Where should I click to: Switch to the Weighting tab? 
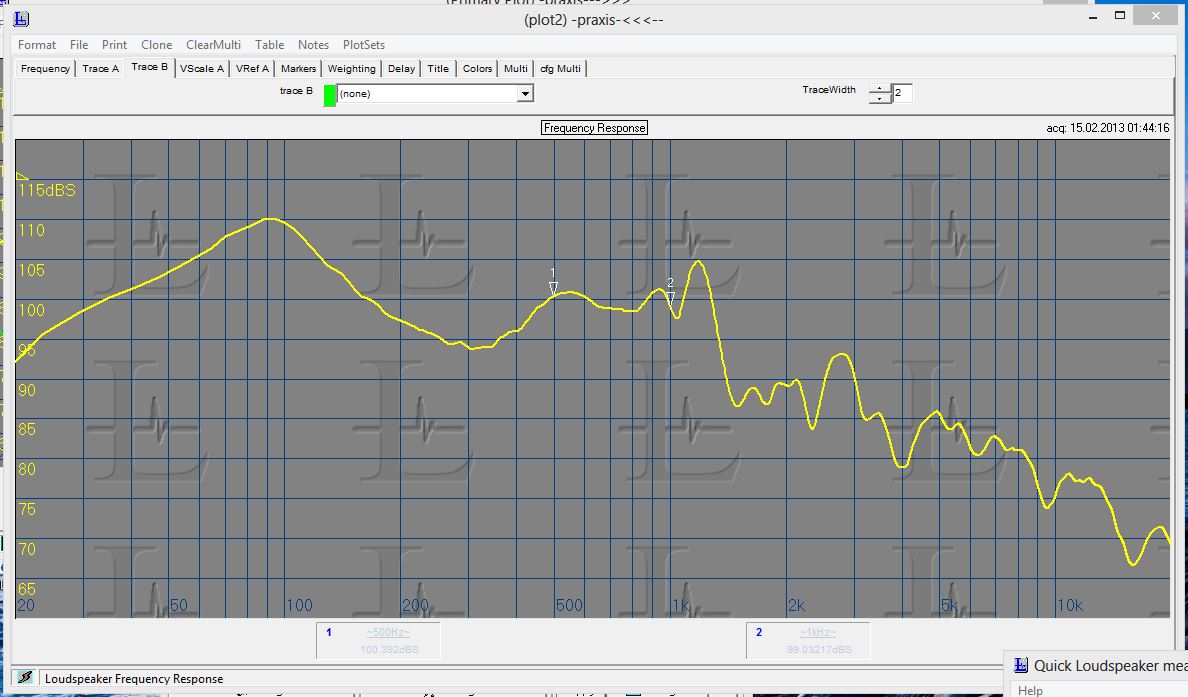tap(352, 68)
